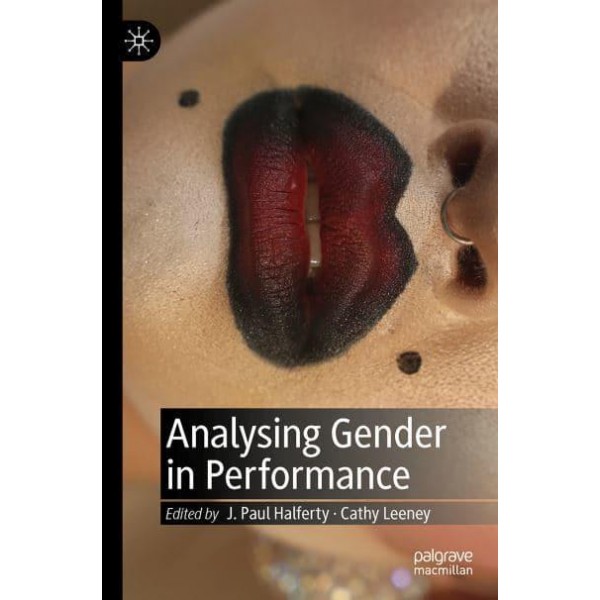
Task: Click the black beauty mark below the lips
Action: pos(409,362)
